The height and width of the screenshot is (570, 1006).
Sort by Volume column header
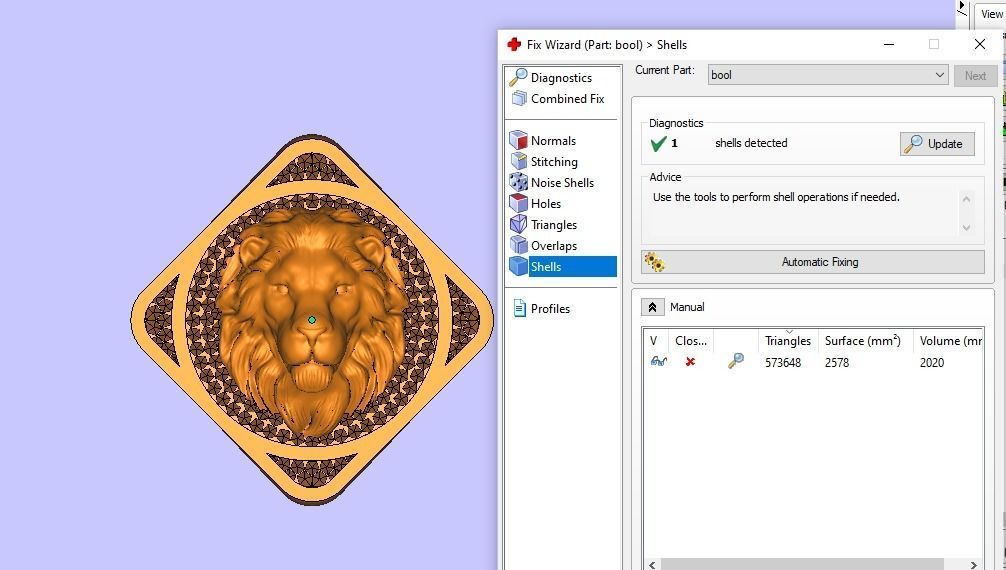tap(948, 341)
